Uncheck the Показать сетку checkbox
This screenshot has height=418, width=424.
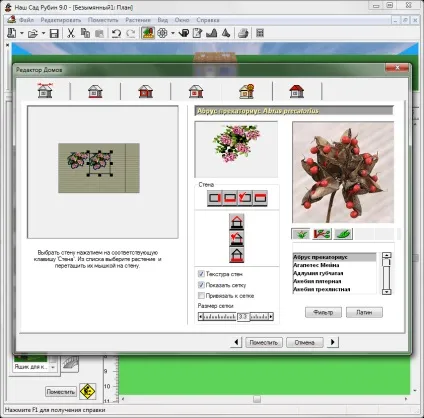click(201, 285)
